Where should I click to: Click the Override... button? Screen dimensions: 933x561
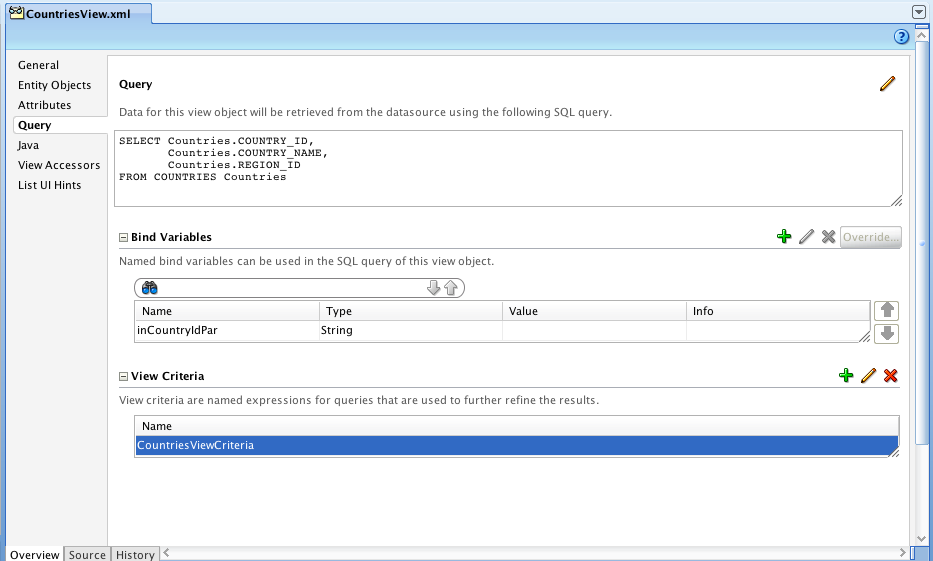[x=871, y=237]
